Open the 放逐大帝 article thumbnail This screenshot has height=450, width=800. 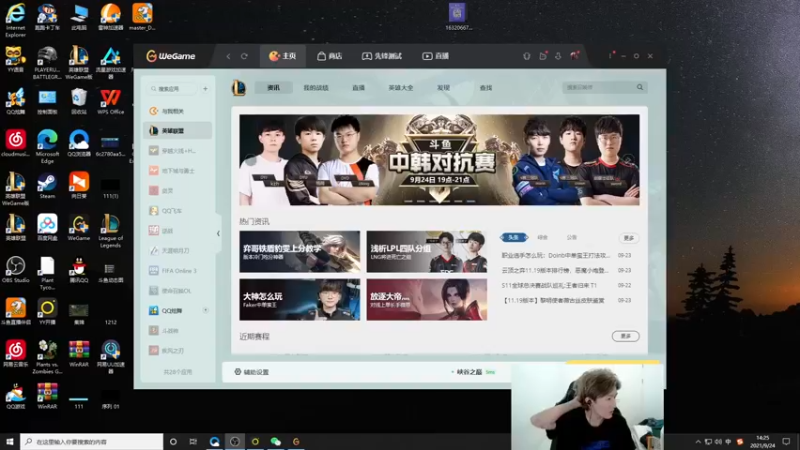pos(427,299)
